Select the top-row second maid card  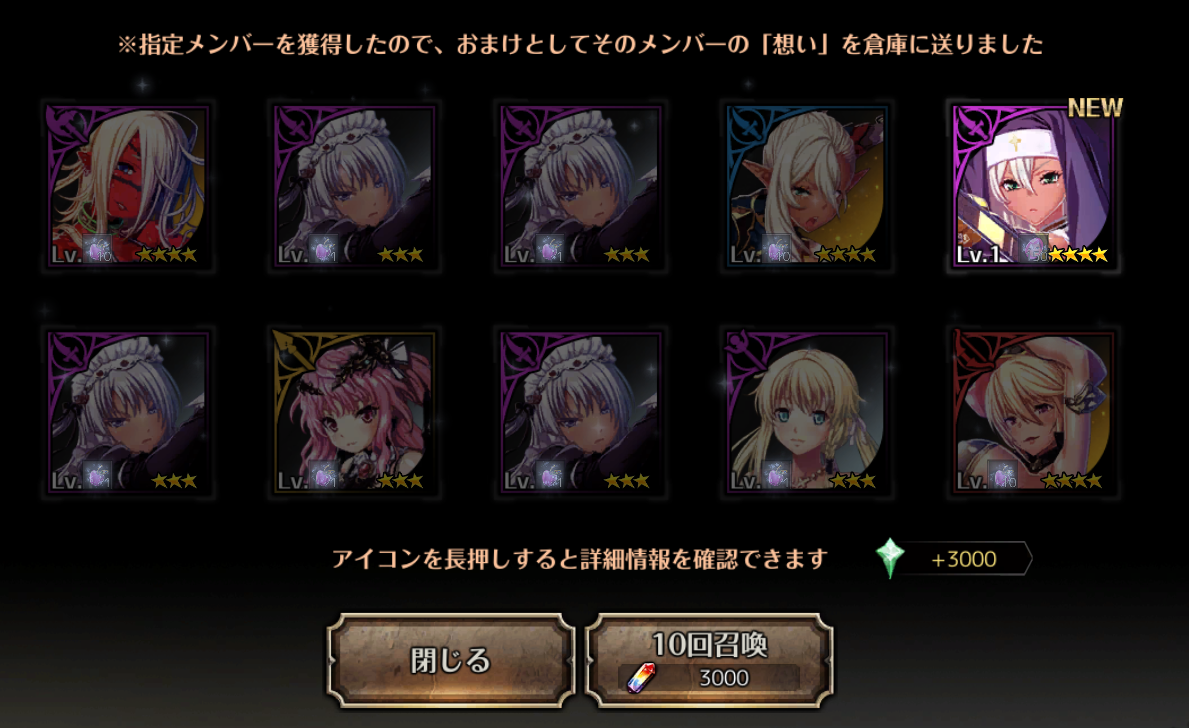pyautogui.click(x=354, y=187)
